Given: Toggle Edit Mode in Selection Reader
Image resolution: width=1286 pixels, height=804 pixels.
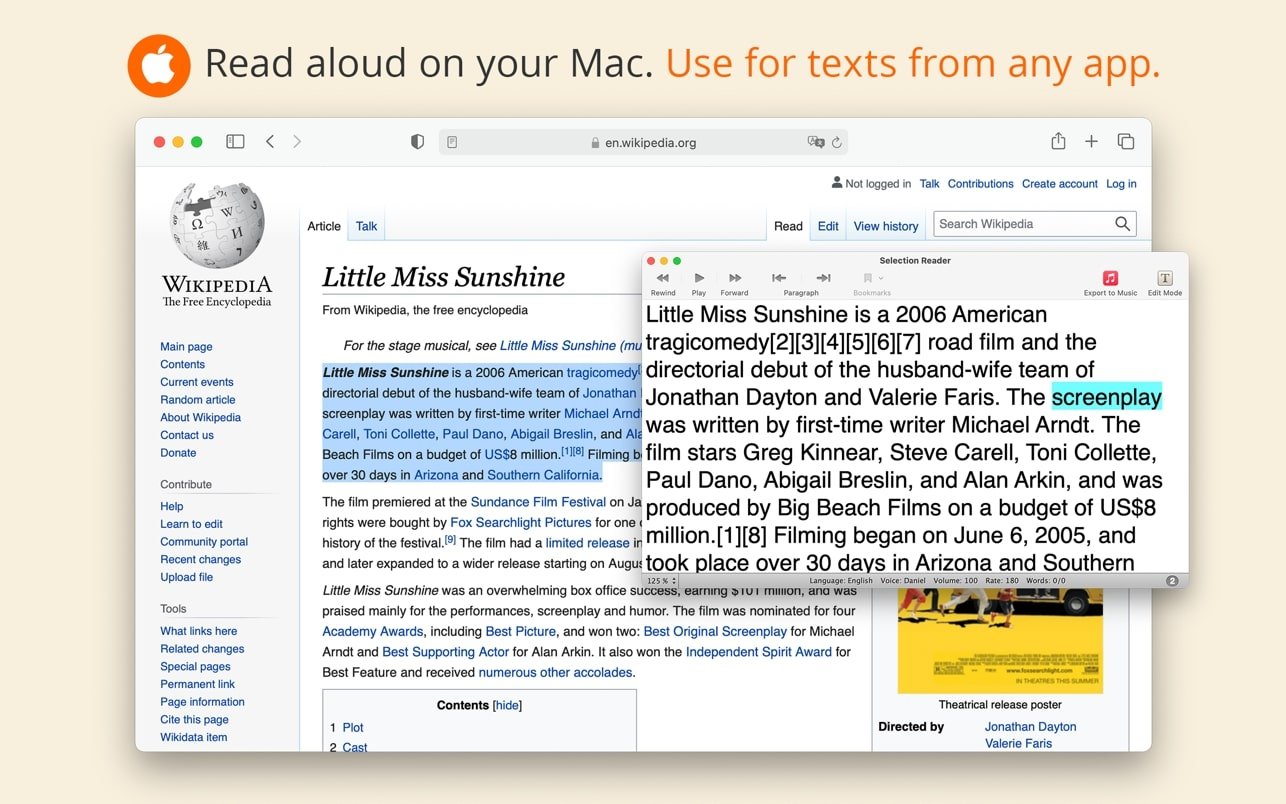Looking at the screenshot, I should (x=1164, y=278).
